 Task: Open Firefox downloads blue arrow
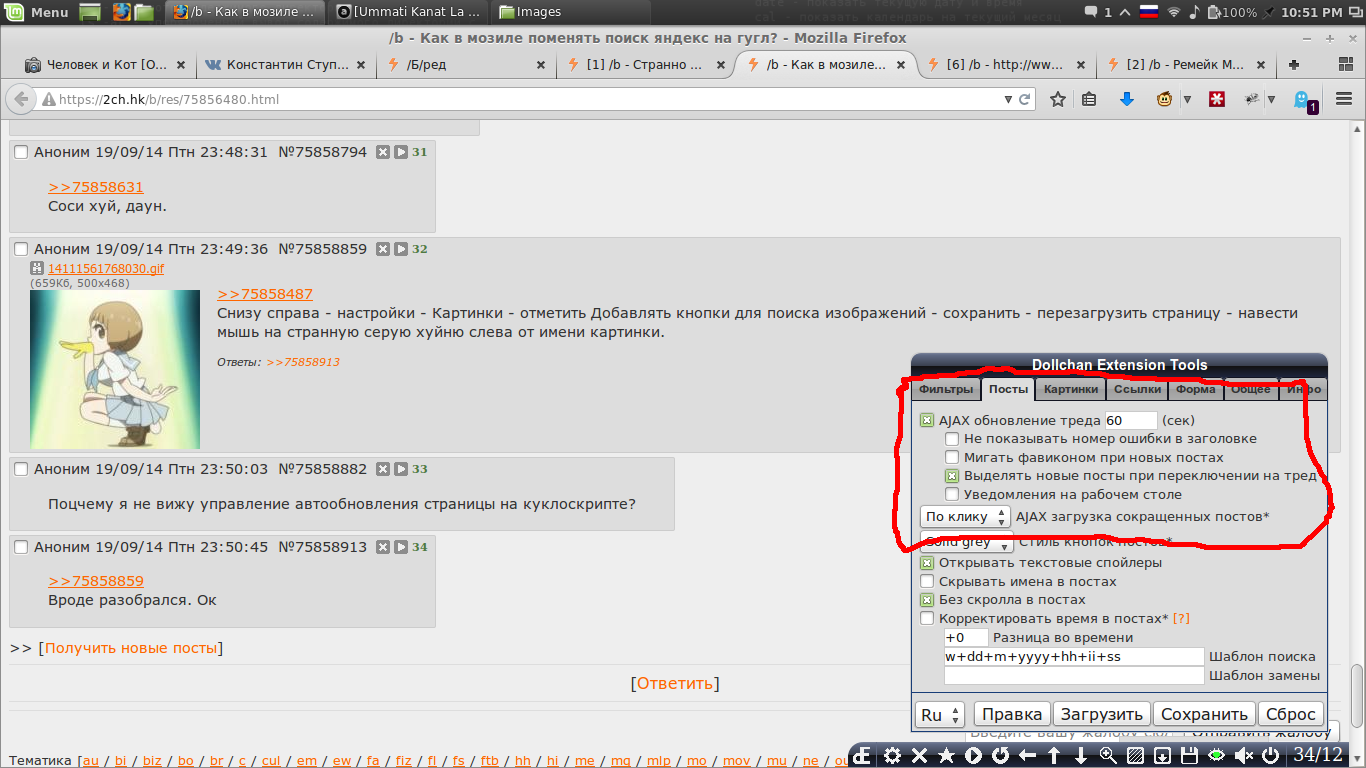pos(1127,99)
